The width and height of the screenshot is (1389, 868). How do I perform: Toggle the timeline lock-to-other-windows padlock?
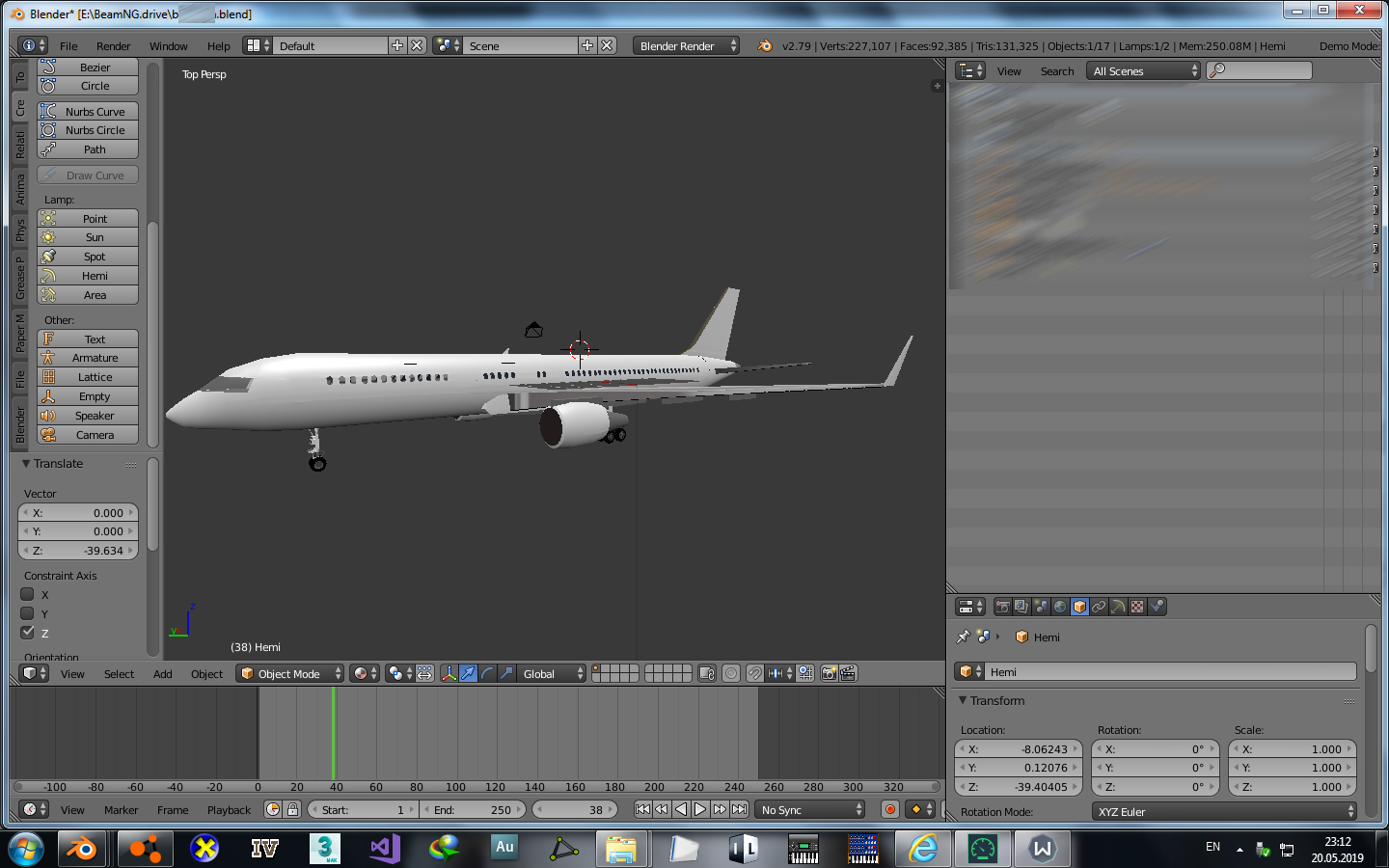(x=292, y=809)
